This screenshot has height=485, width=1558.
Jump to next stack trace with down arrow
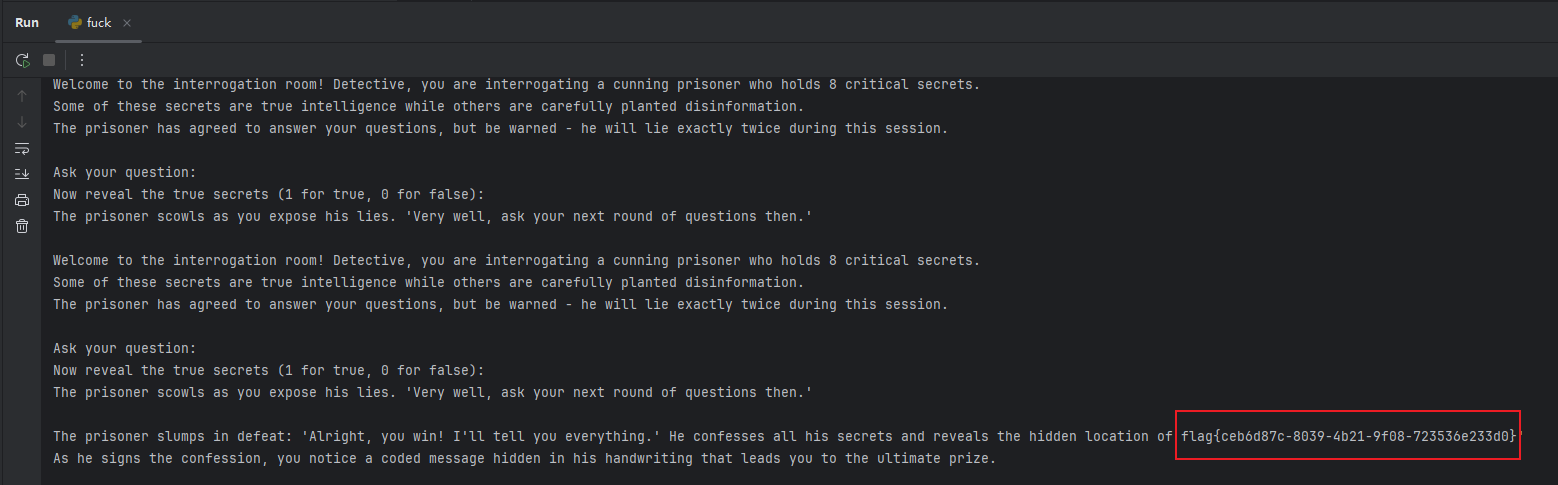point(22,122)
